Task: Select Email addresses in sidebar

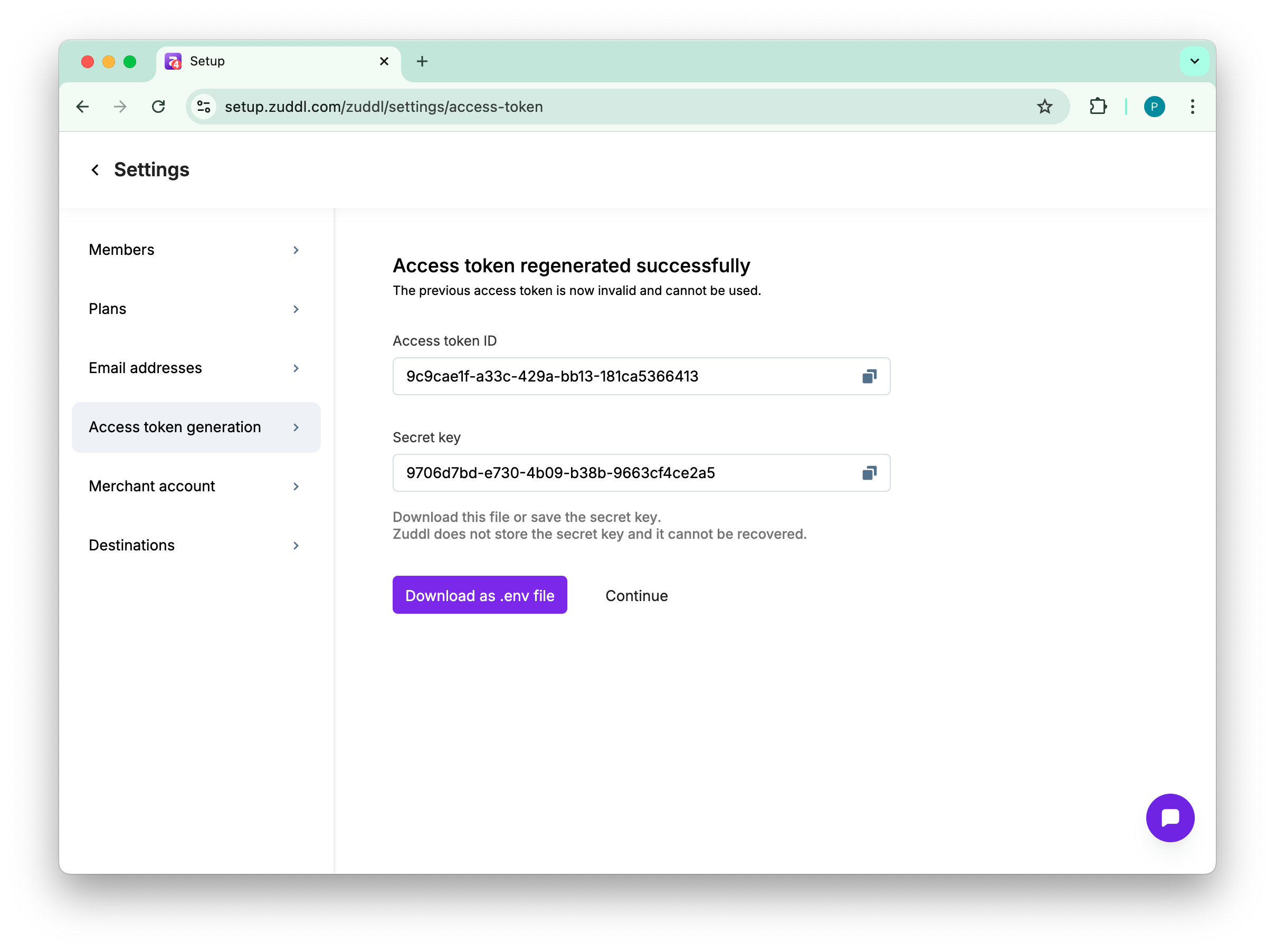Action: (x=196, y=368)
